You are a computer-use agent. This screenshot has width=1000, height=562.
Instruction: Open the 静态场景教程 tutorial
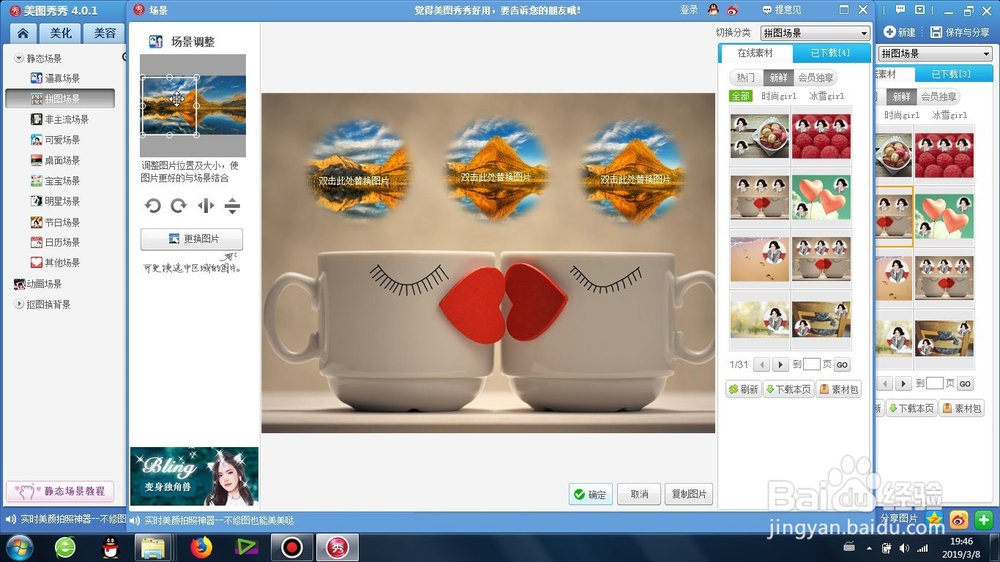[x=61, y=491]
